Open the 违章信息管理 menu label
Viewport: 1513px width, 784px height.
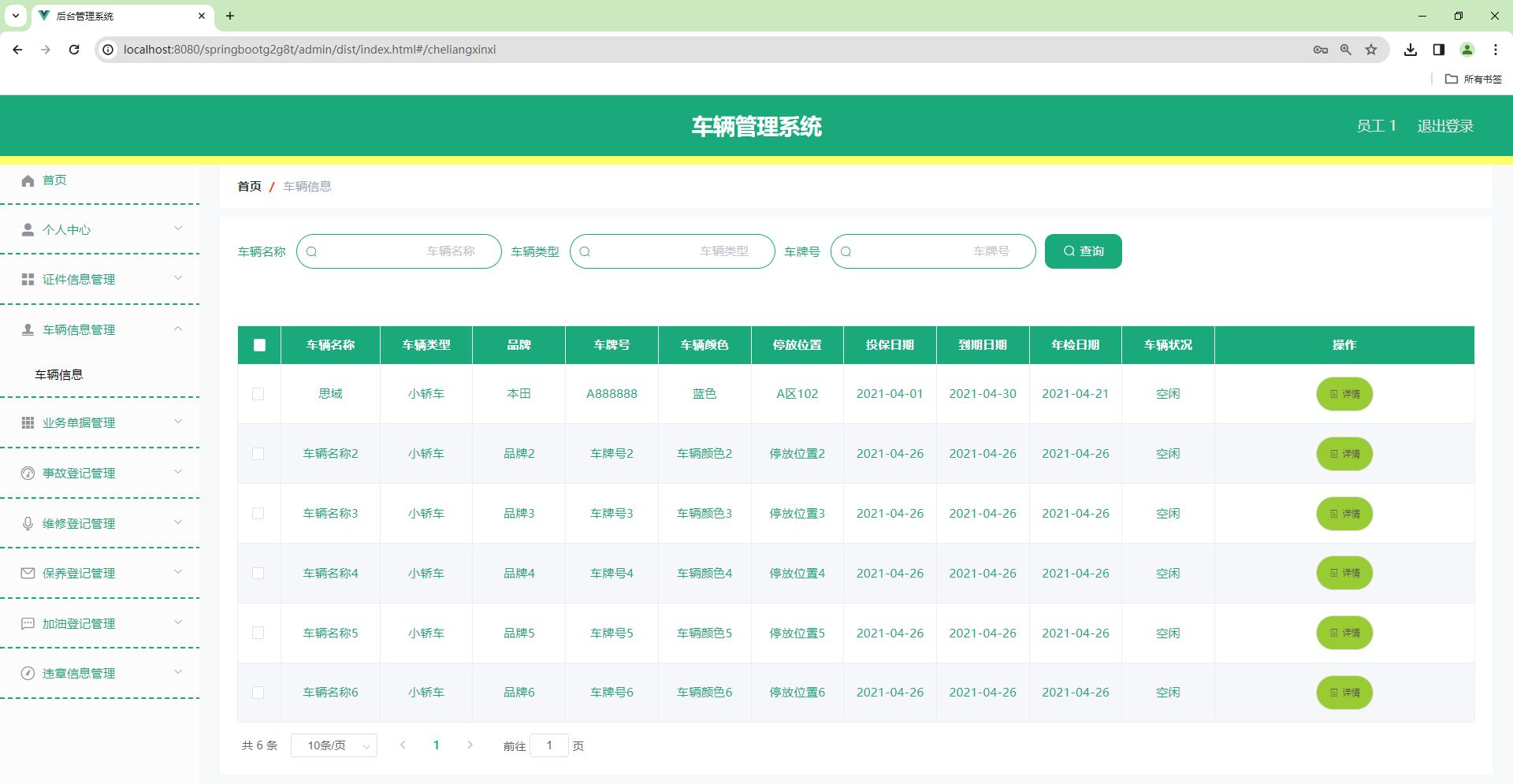click(79, 673)
